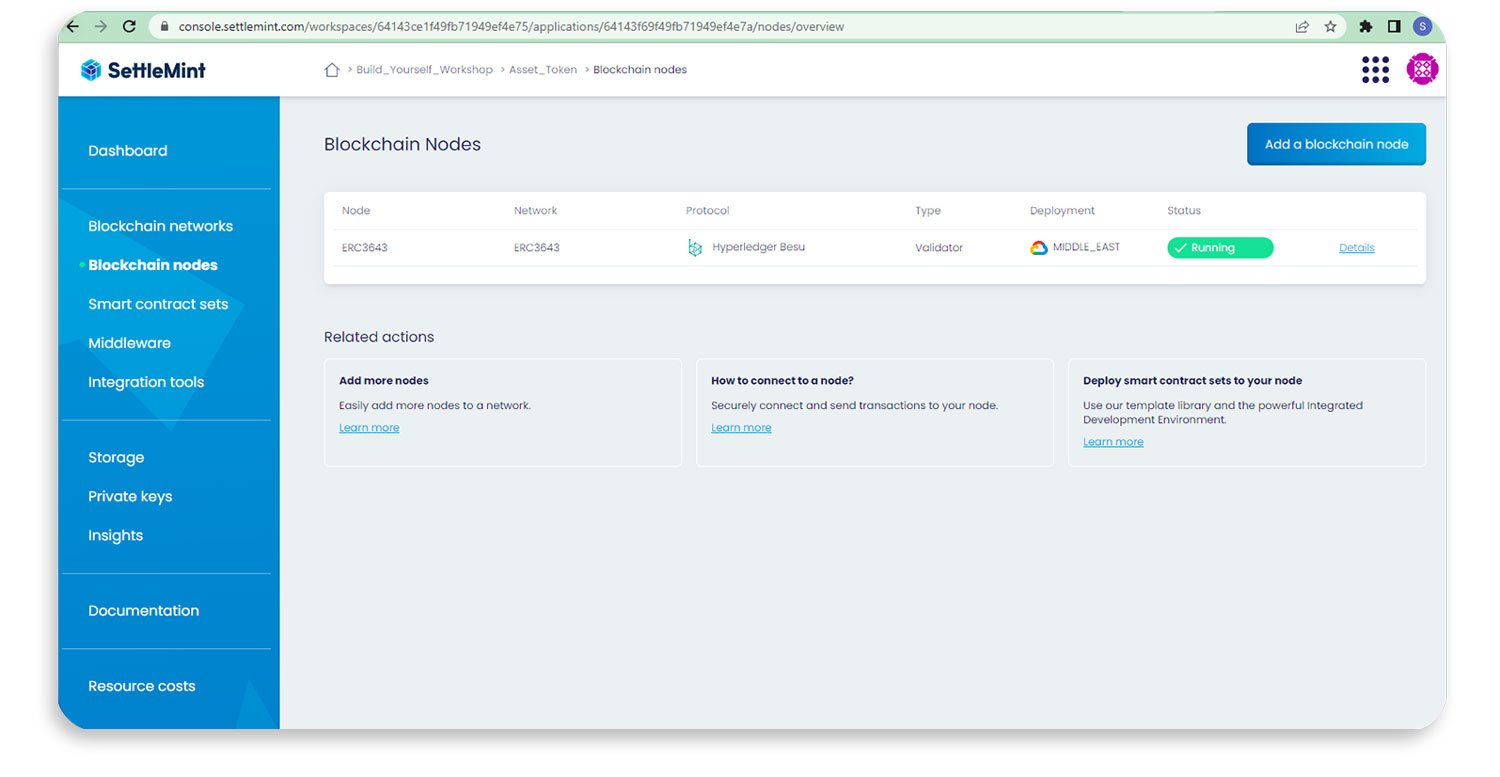Click the browser forward arrow

(100, 27)
